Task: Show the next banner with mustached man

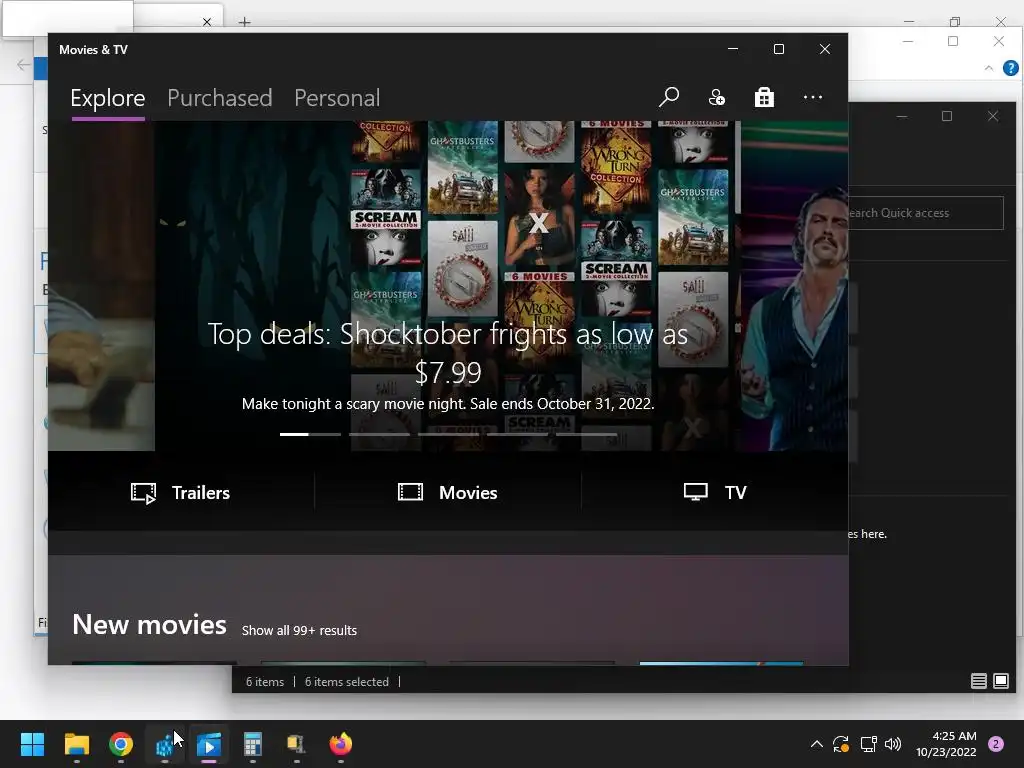Action: pyautogui.click(x=795, y=285)
